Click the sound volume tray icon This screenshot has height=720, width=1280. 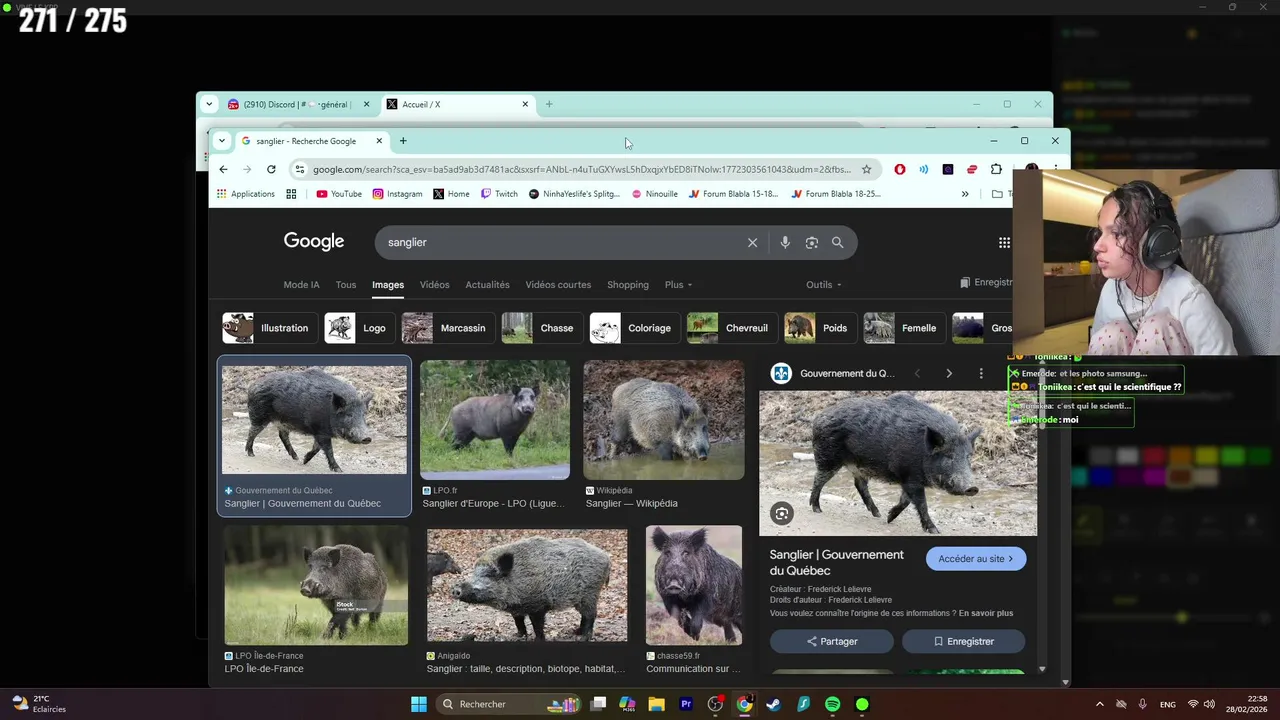[1209, 704]
